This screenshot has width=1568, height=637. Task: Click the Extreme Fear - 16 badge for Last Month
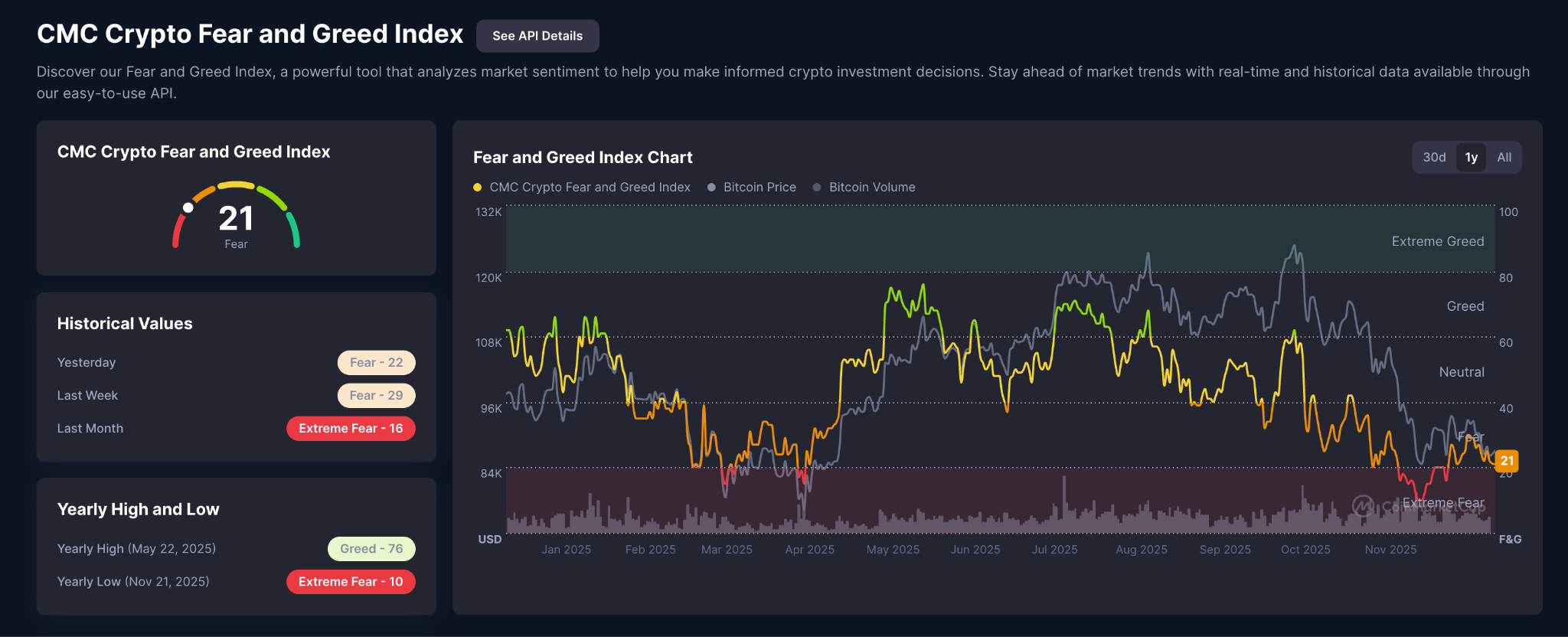pyautogui.click(x=351, y=428)
